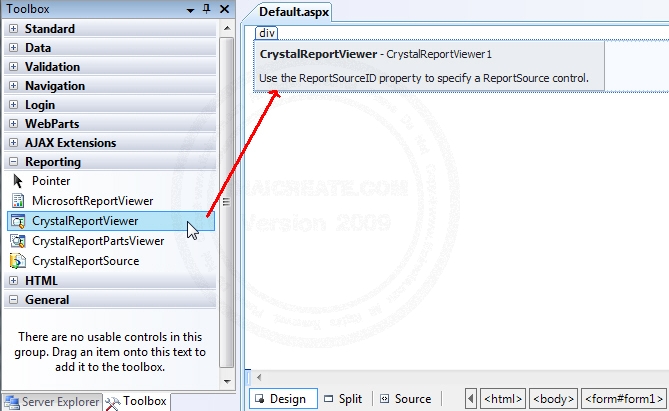Switch to Source view
The height and width of the screenshot is (411, 669).
405,399
